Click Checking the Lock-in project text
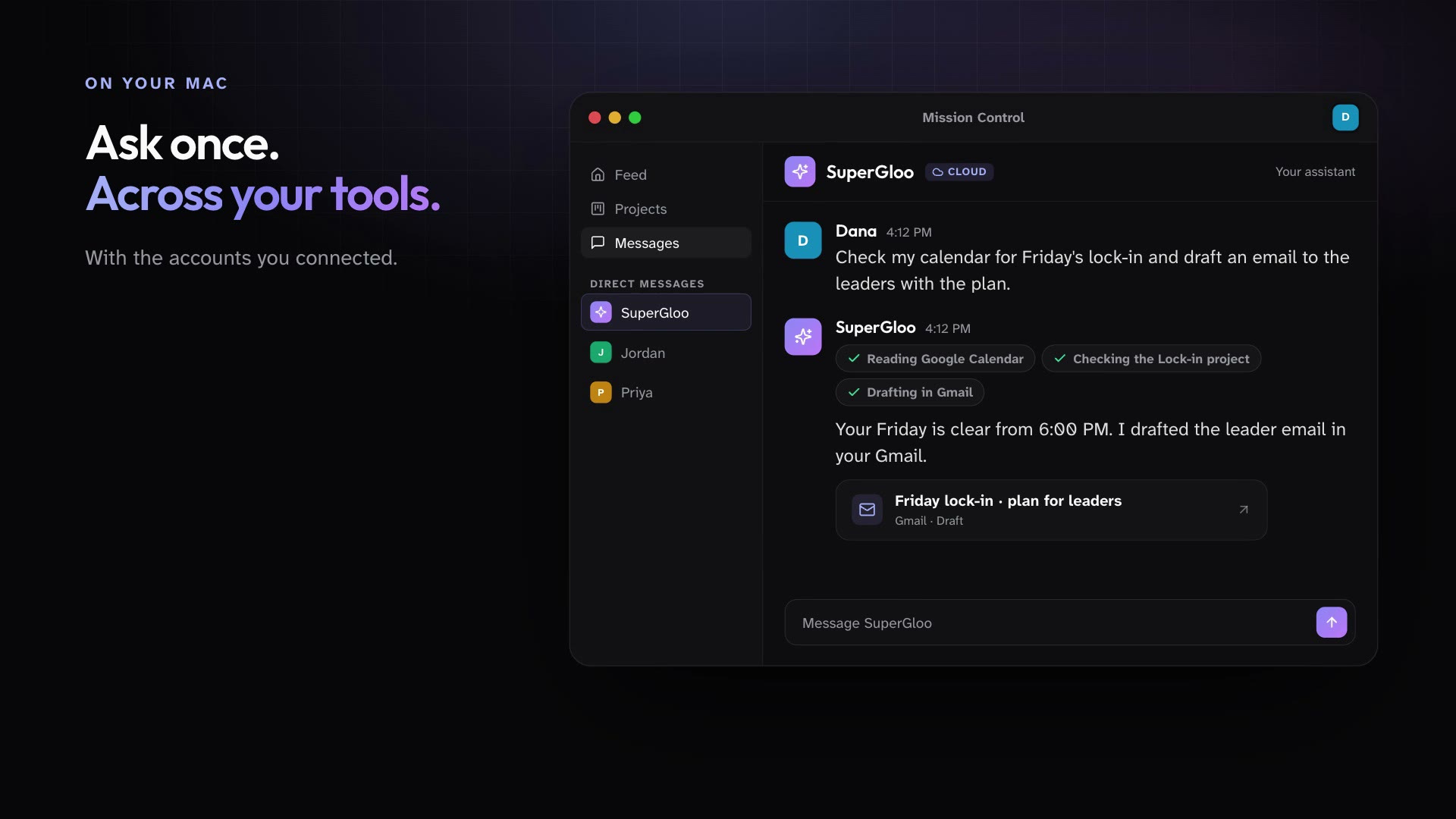This screenshot has height=819, width=1456. [1161, 359]
